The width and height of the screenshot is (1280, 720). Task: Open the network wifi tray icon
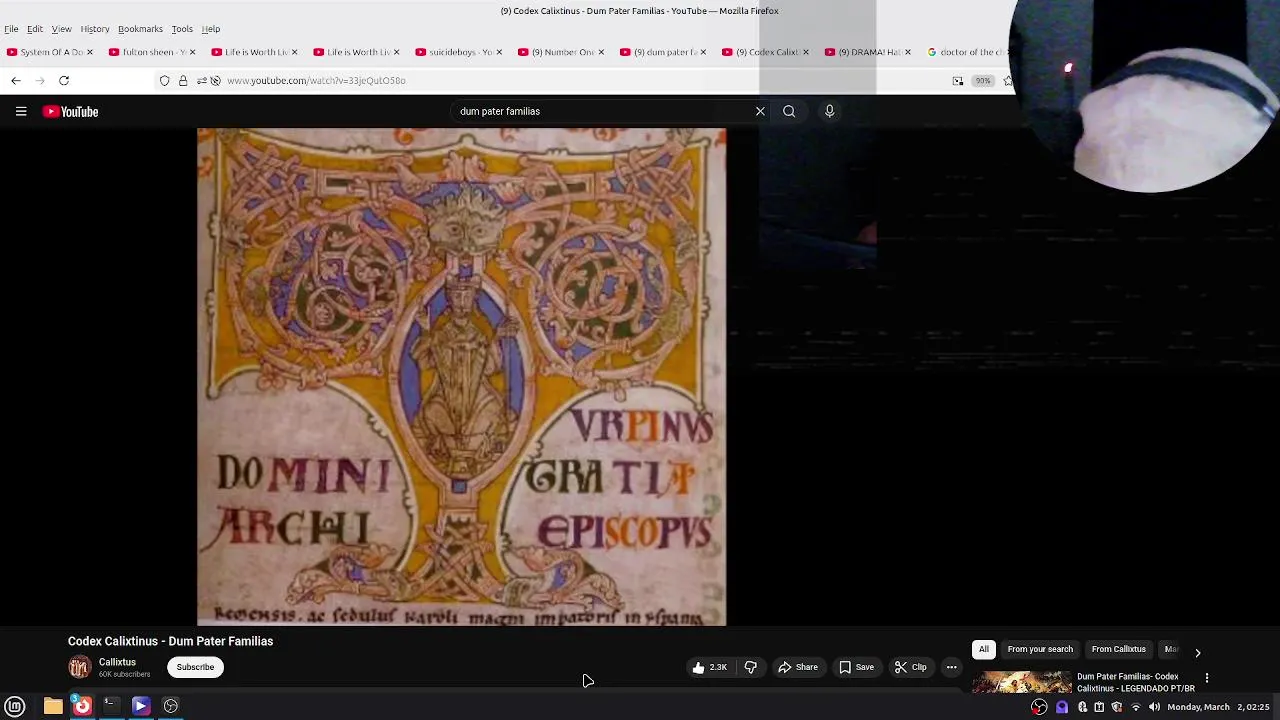[x=1135, y=707]
